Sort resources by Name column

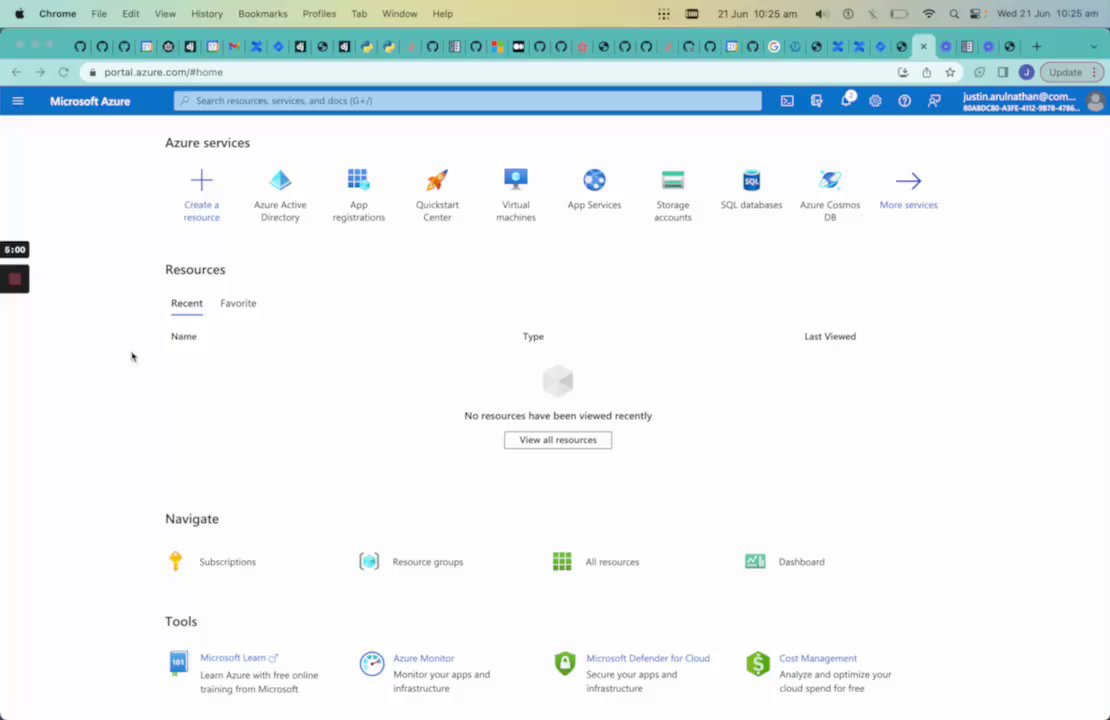183,336
